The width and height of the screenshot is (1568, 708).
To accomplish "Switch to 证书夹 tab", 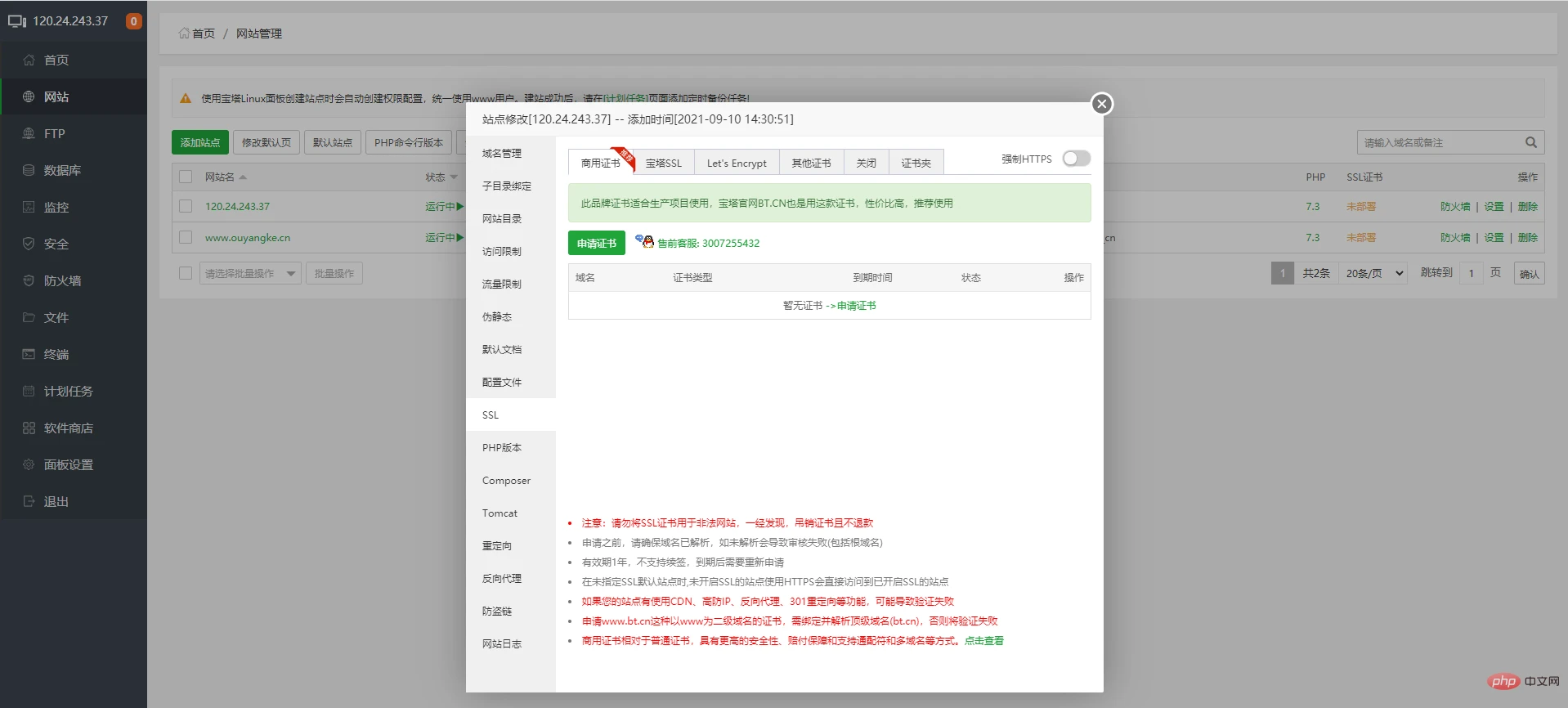I will coord(916,163).
